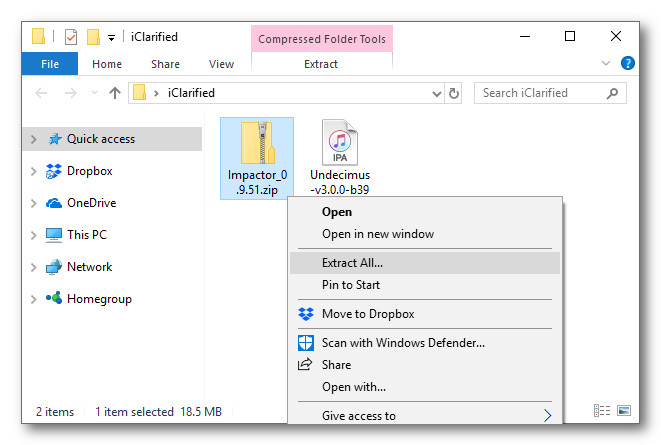Click the Impactor_0.9.51.zip file icon

(257, 144)
